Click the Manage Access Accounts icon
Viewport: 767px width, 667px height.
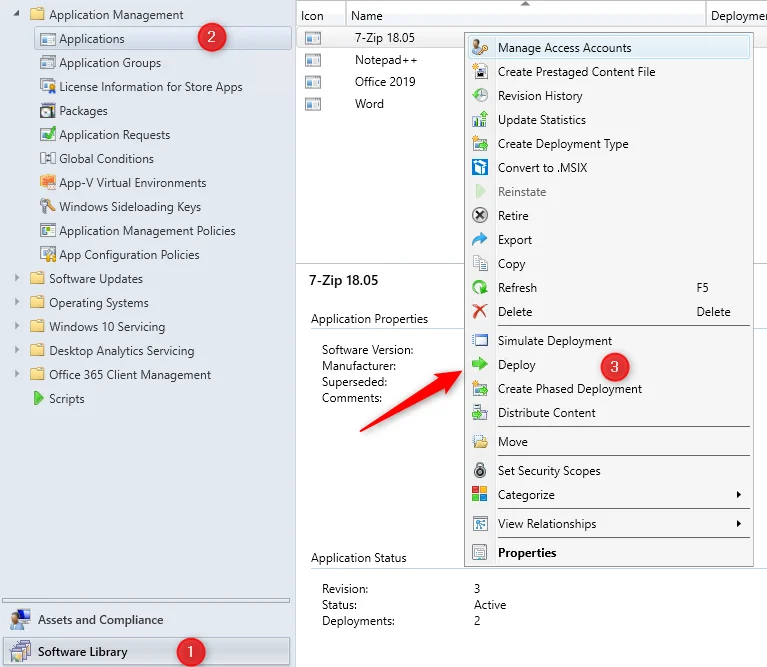coord(479,47)
